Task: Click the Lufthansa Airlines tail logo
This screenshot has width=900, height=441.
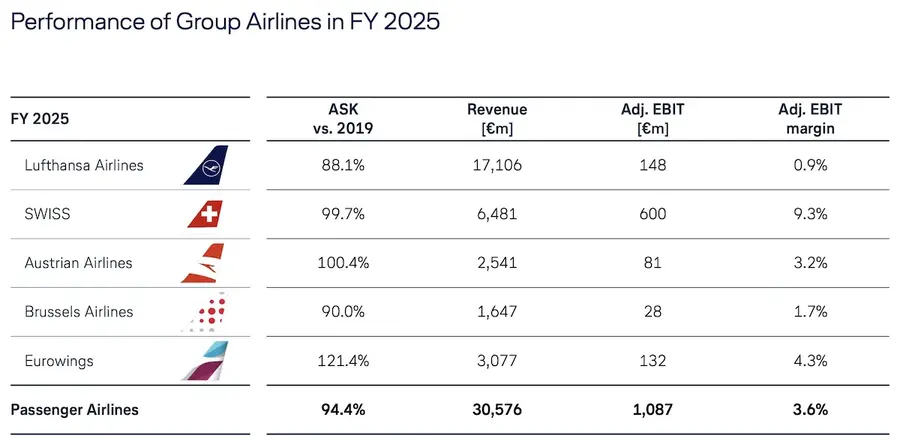Action: [206, 165]
